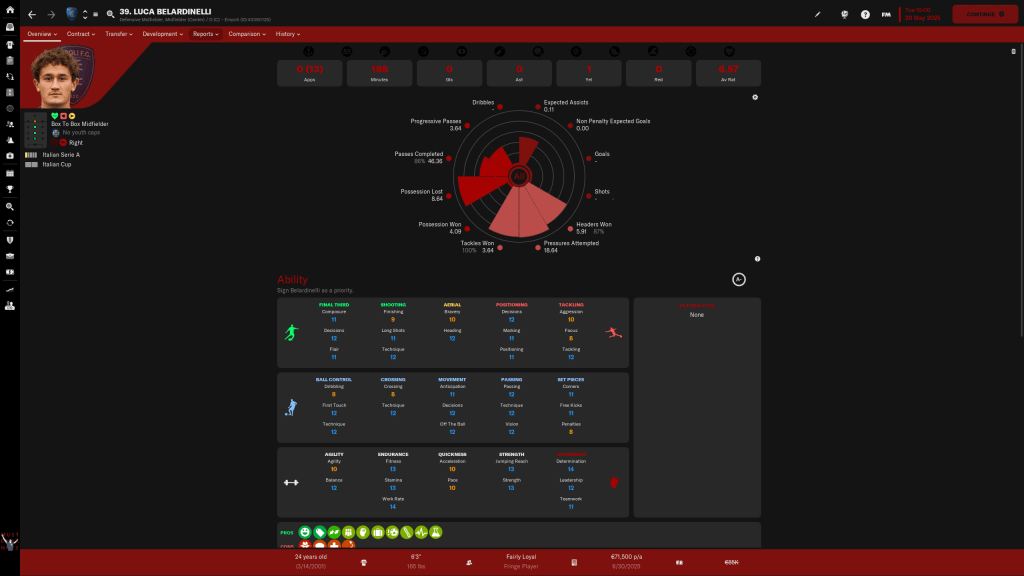Click the up/down player switcher arrows

85,15
